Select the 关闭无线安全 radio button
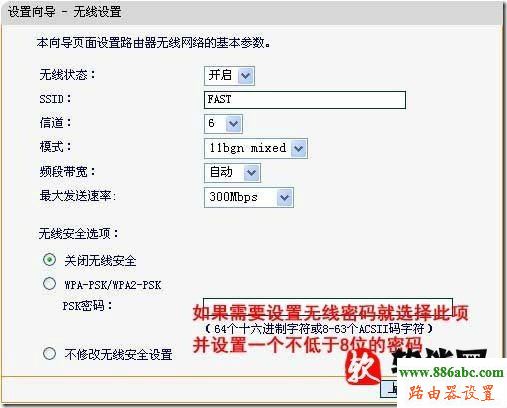507x408 pixels. (x=49, y=260)
